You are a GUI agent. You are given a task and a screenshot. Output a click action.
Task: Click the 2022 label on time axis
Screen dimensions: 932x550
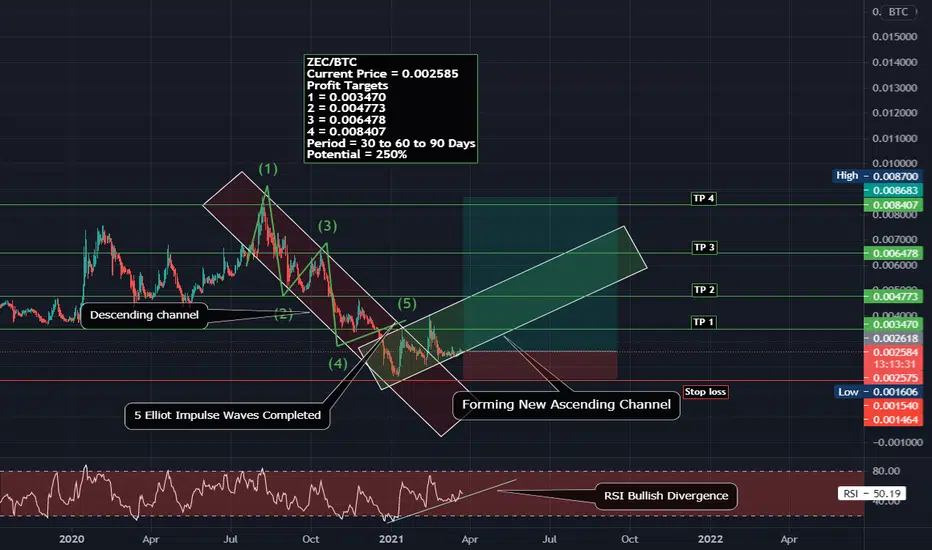(710, 539)
